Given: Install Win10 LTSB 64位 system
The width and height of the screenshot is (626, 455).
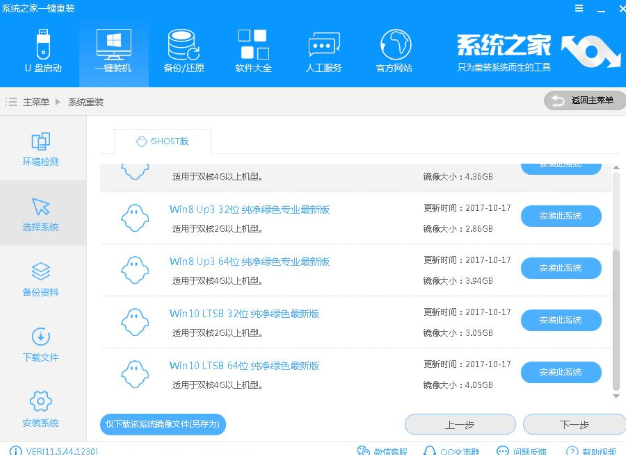Looking at the screenshot, I should 560,372.
